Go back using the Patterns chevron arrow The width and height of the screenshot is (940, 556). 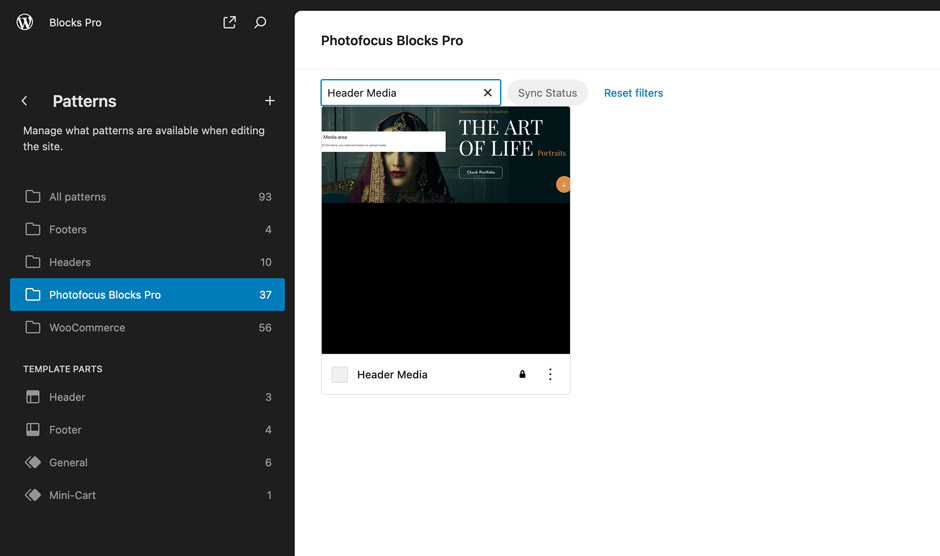[25, 101]
